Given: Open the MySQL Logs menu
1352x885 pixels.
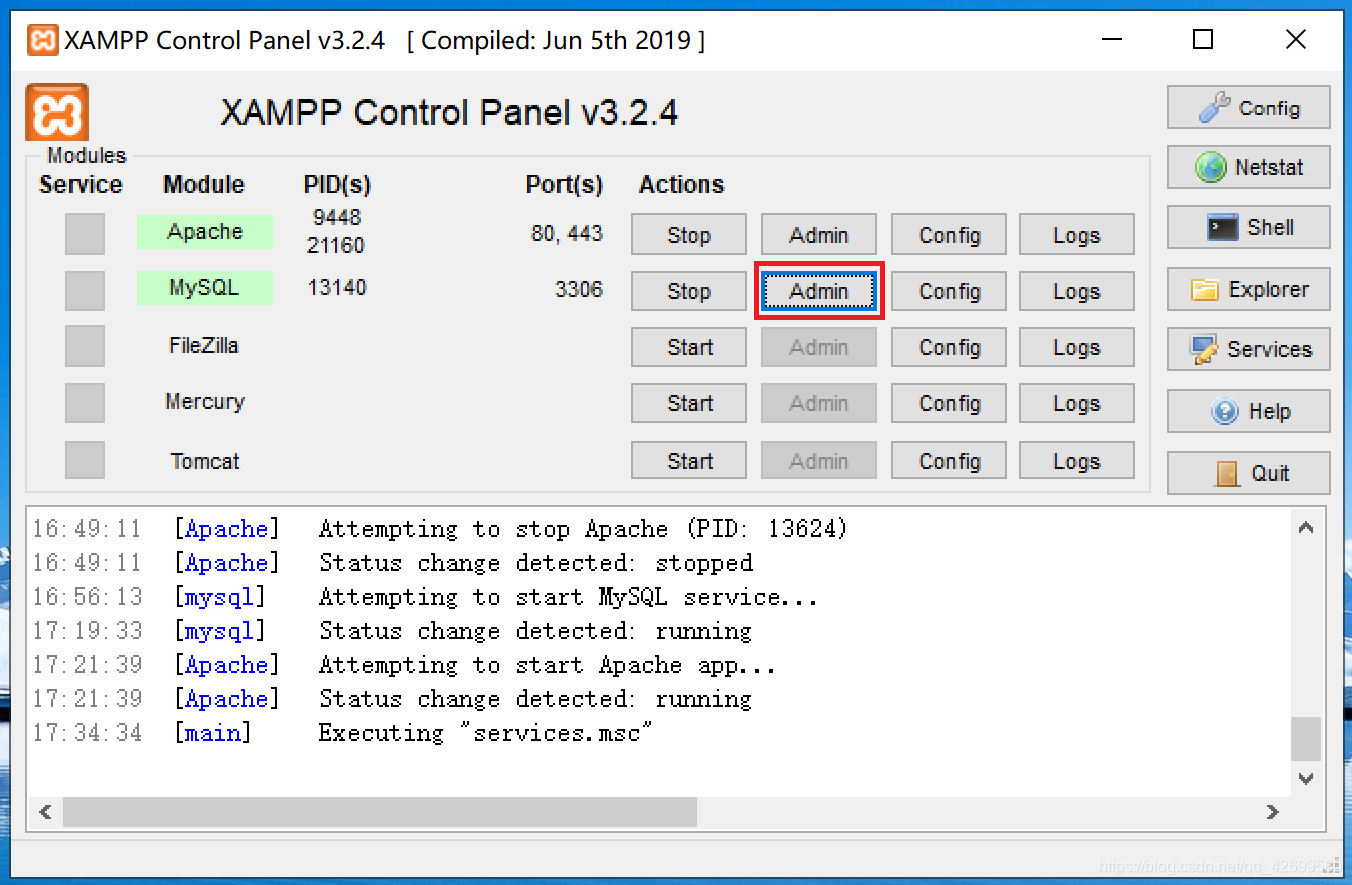Looking at the screenshot, I should pos(1077,291).
